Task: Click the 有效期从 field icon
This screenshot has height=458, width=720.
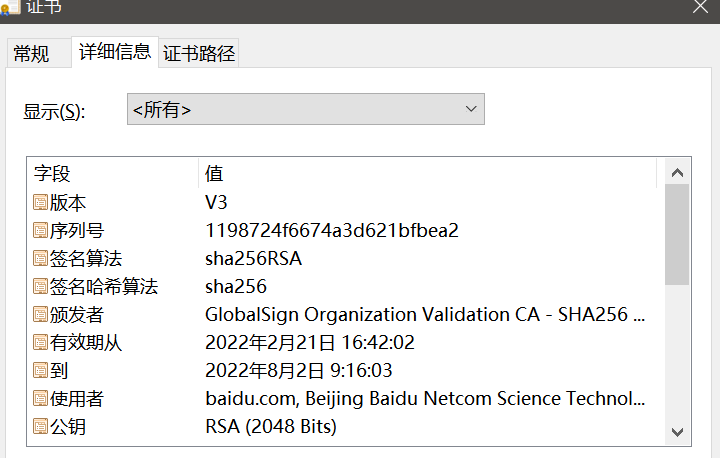Action: tap(40, 343)
